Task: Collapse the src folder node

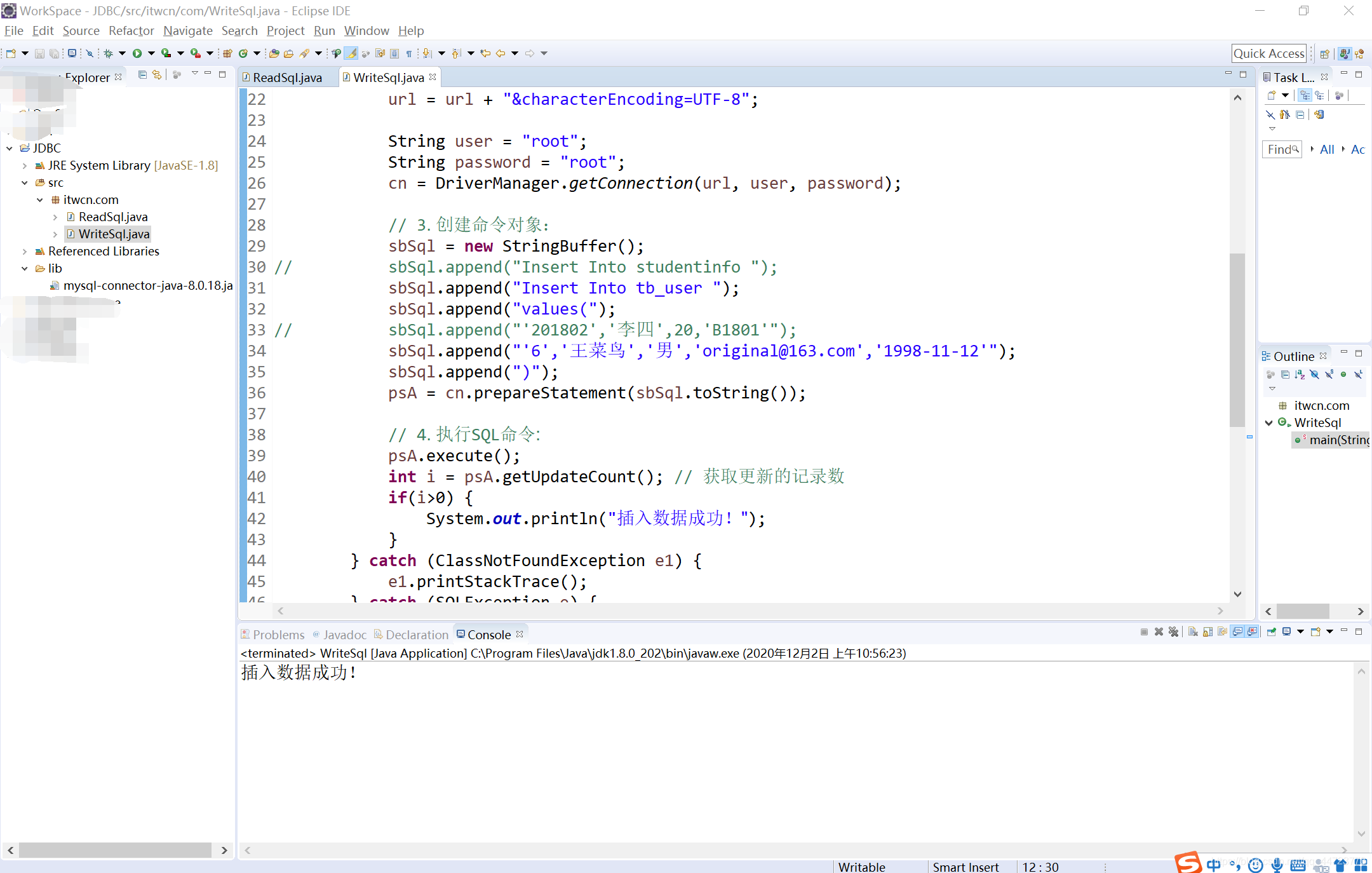Action: pos(25,182)
